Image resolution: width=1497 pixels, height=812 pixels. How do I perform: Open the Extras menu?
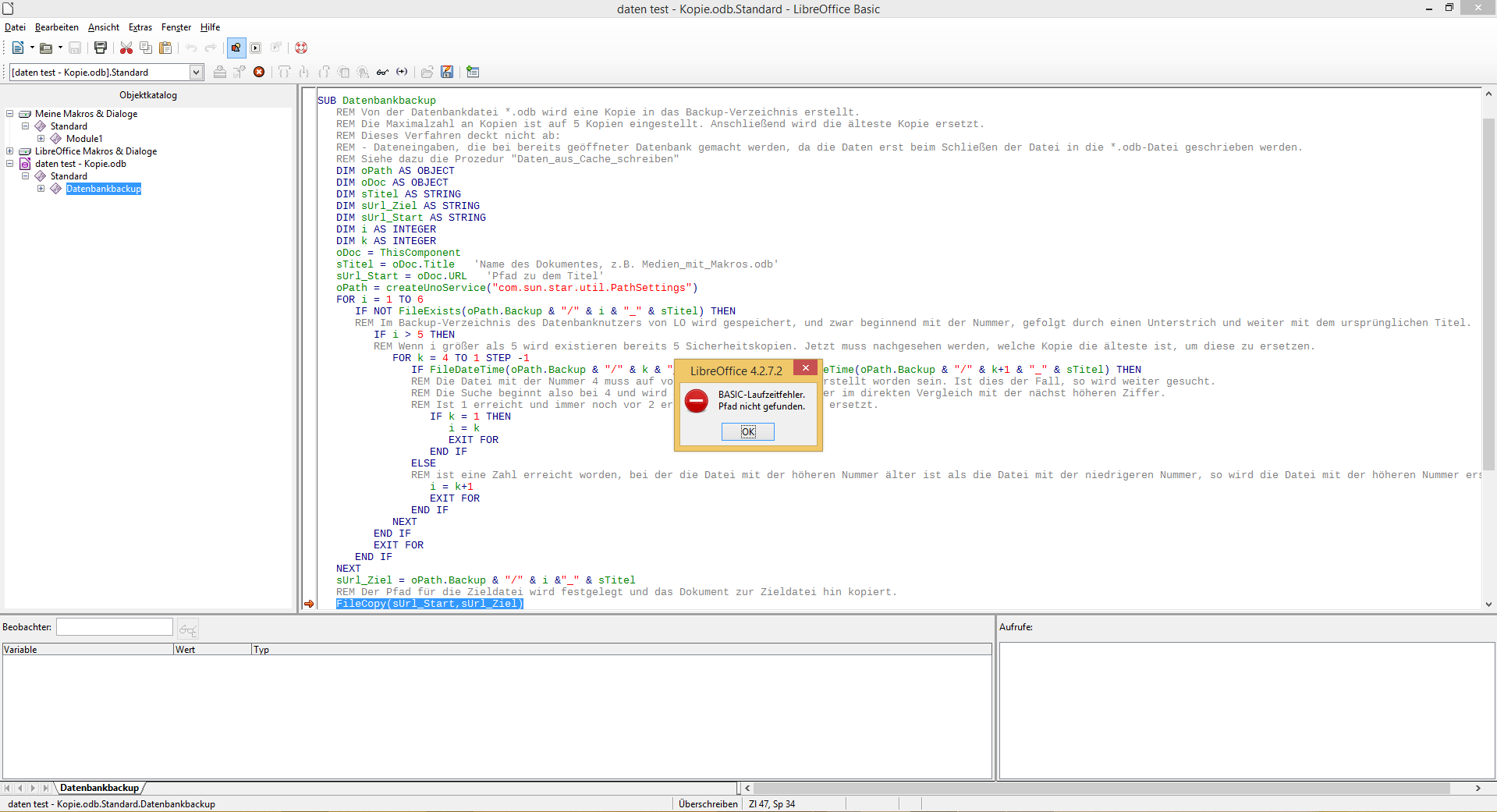140,27
